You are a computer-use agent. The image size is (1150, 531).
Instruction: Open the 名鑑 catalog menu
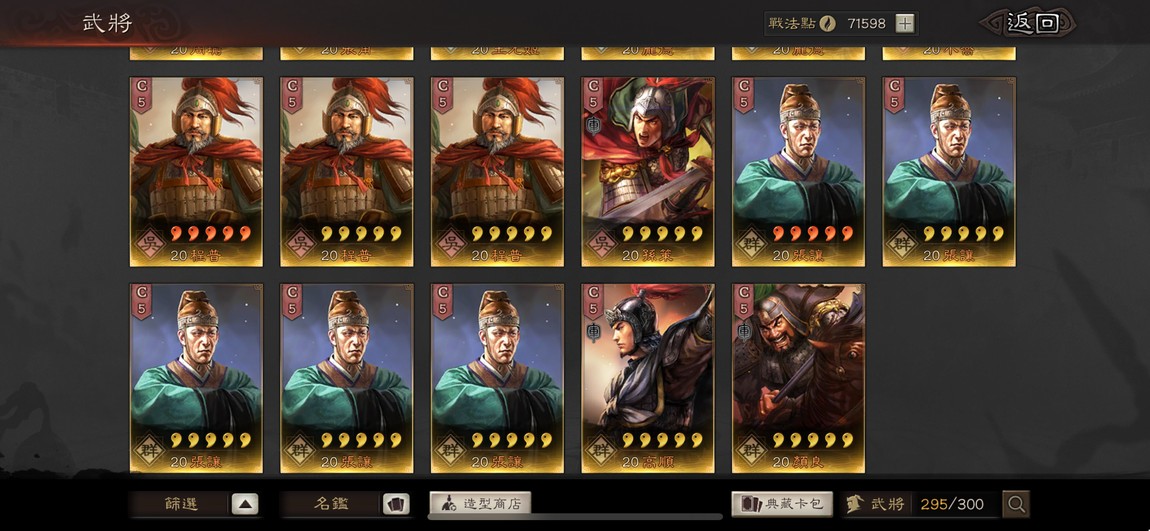point(332,504)
